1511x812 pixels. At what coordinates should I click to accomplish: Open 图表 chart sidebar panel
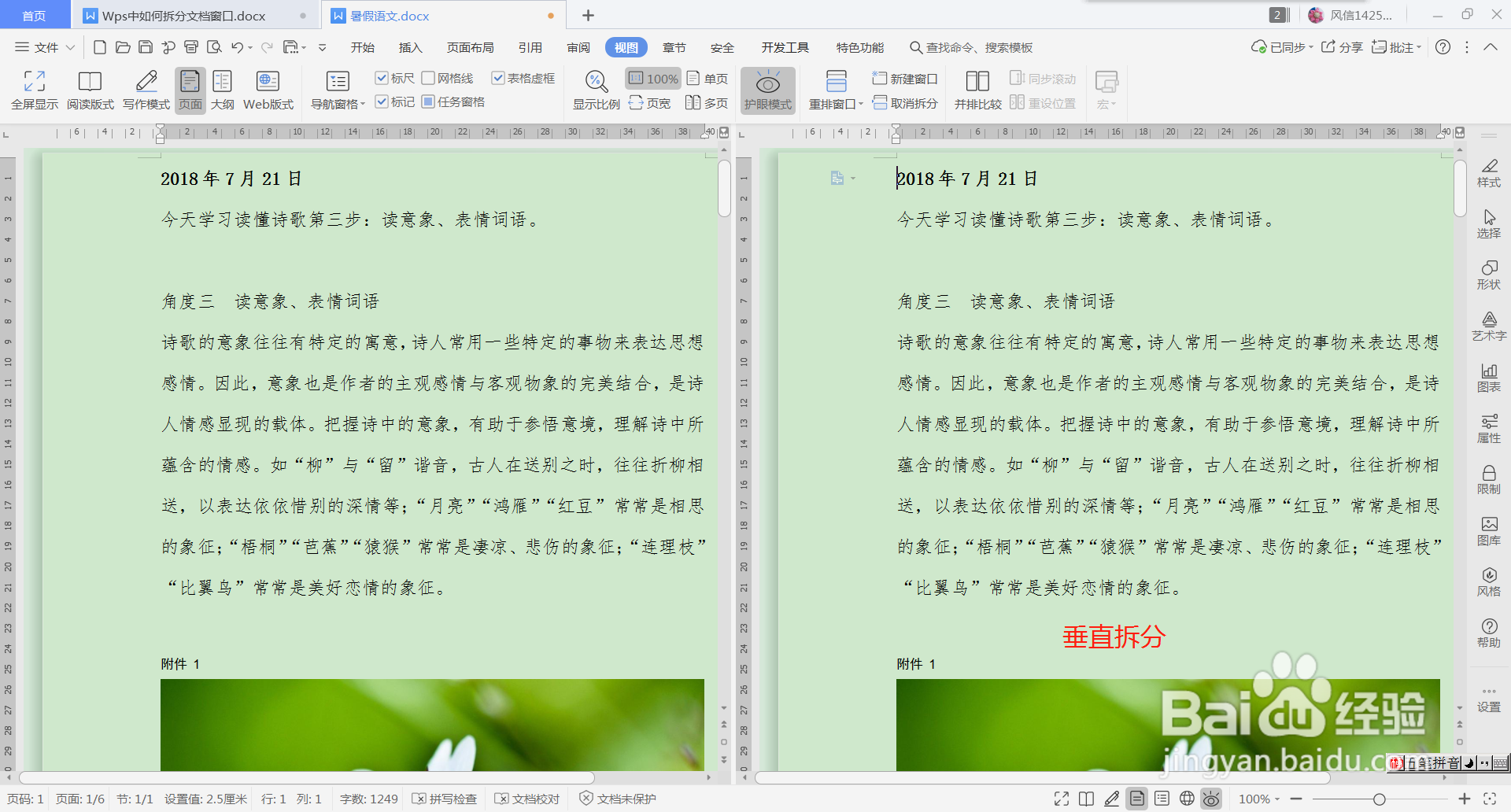pyautogui.click(x=1489, y=378)
